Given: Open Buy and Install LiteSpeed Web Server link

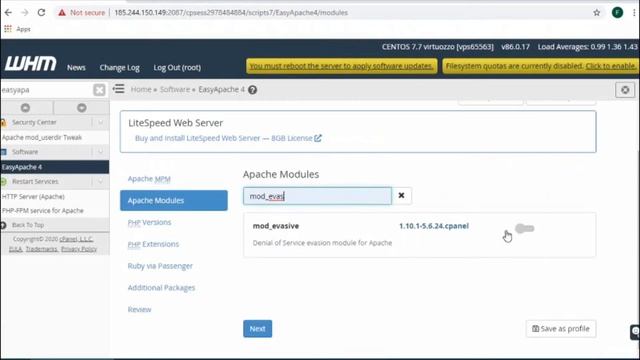Looking at the screenshot, I should pyautogui.click(x=223, y=138).
